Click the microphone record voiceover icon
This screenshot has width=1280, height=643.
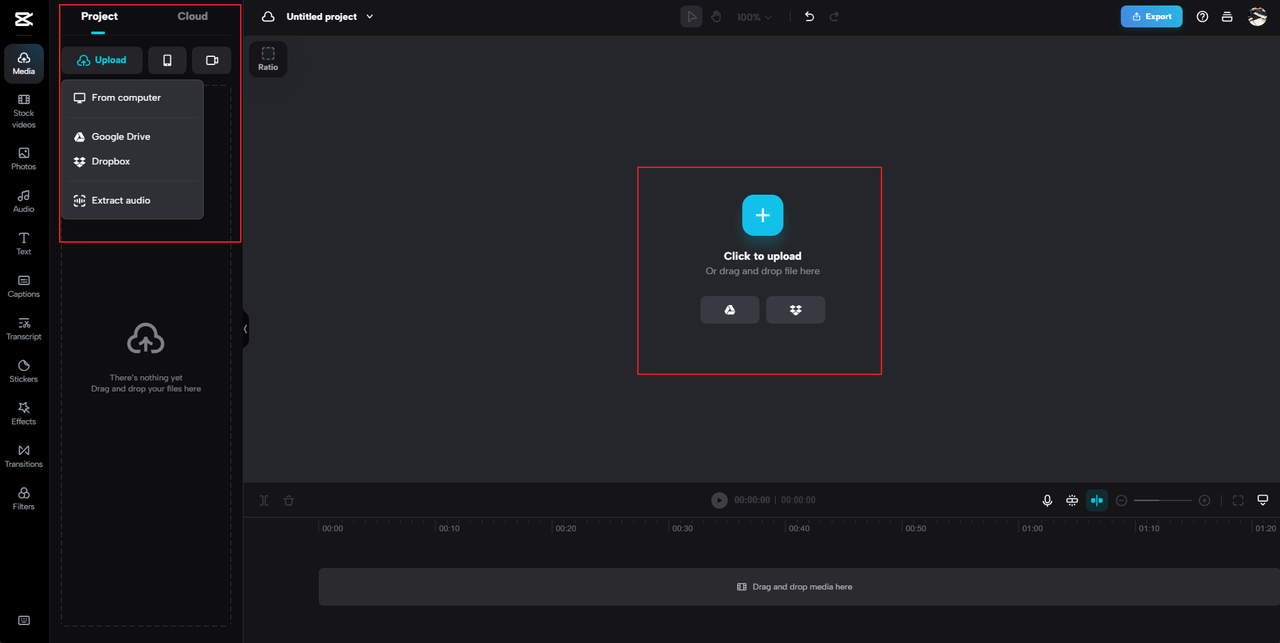coord(1047,500)
